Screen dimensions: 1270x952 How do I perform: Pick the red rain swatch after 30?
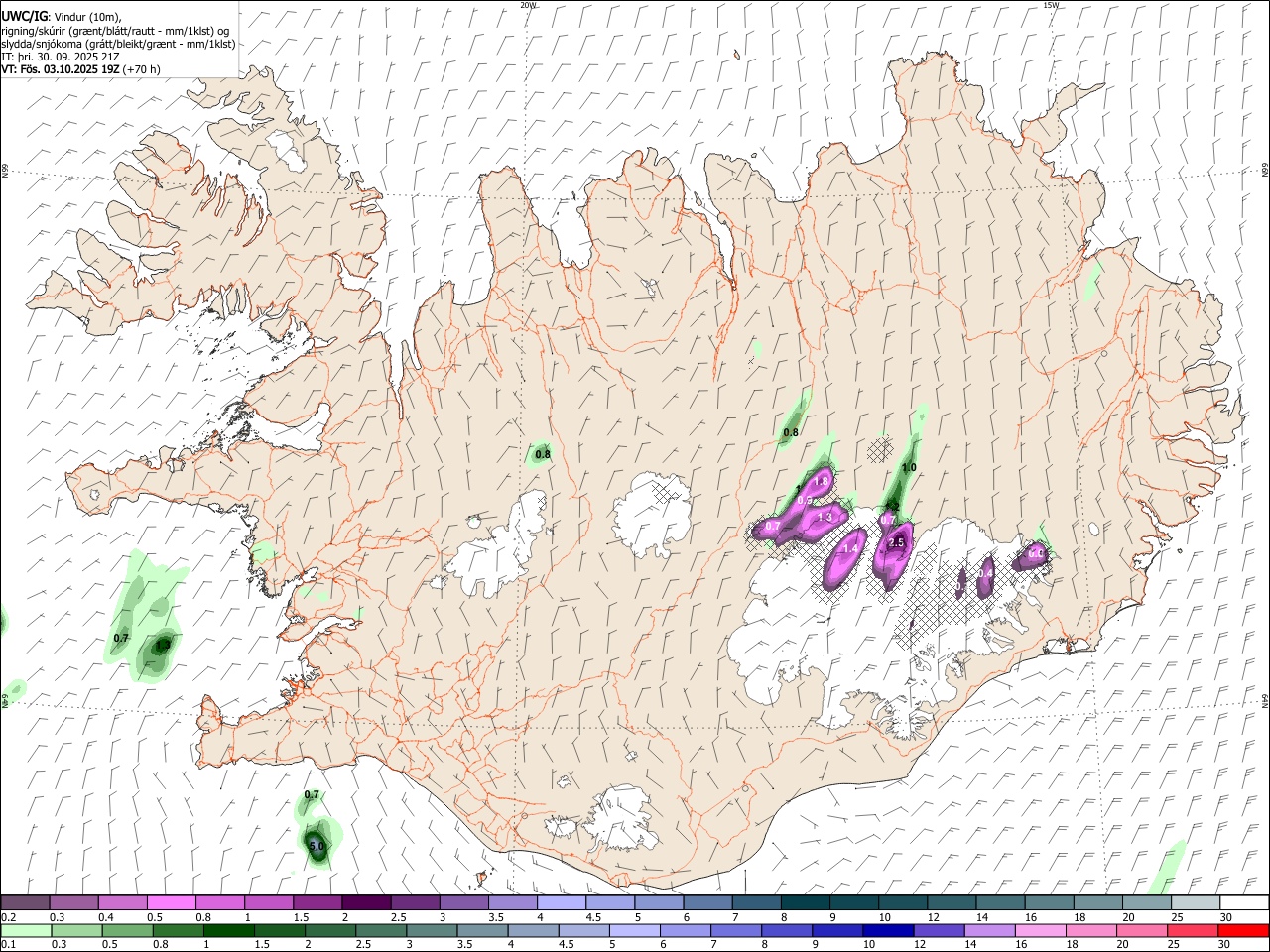(x=1243, y=930)
